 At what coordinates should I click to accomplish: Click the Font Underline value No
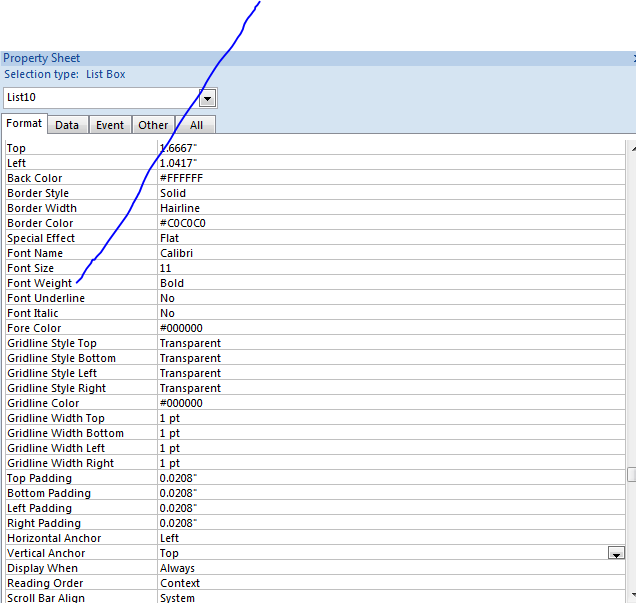coord(167,298)
